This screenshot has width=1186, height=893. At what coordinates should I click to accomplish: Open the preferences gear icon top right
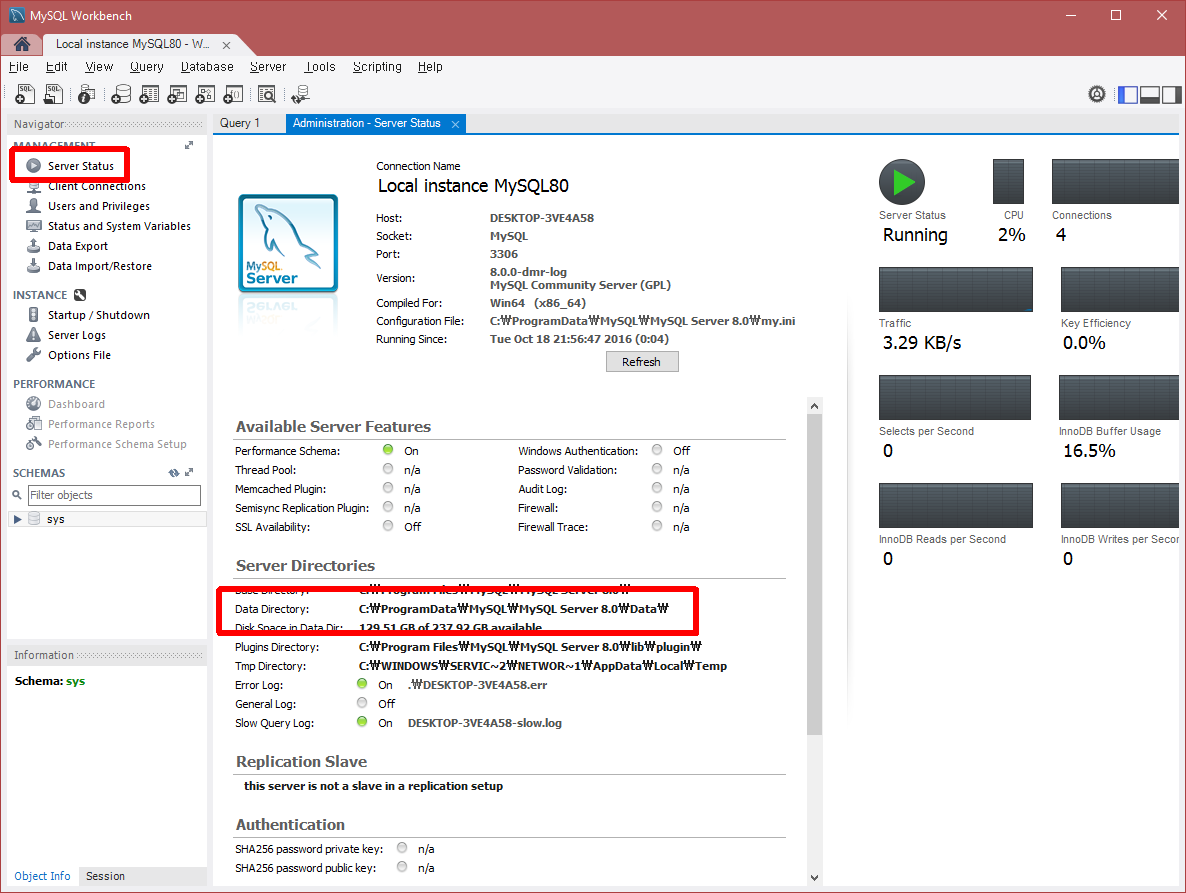(x=1097, y=94)
